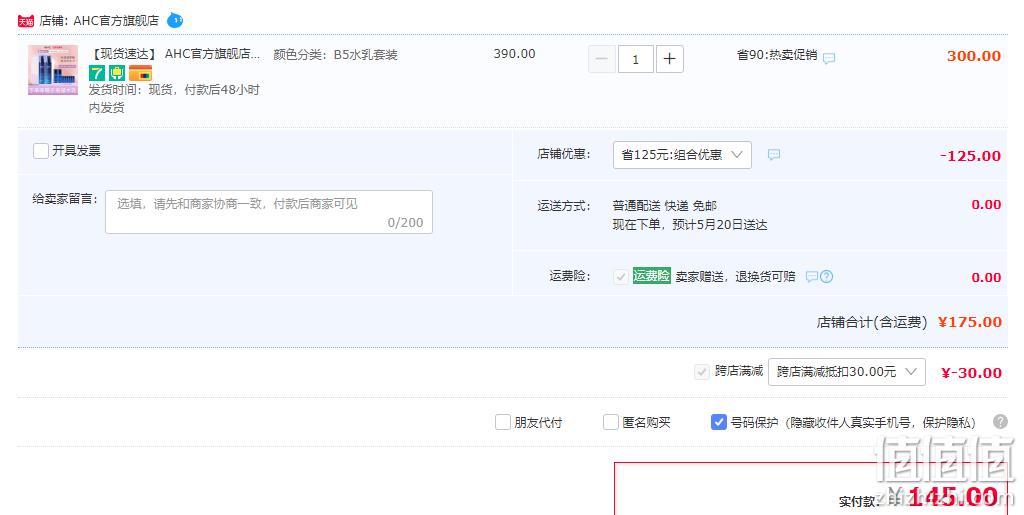1024x515 pixels.
Task: Check the 朋友代付 checkbox
Action: tap(503, 422)
